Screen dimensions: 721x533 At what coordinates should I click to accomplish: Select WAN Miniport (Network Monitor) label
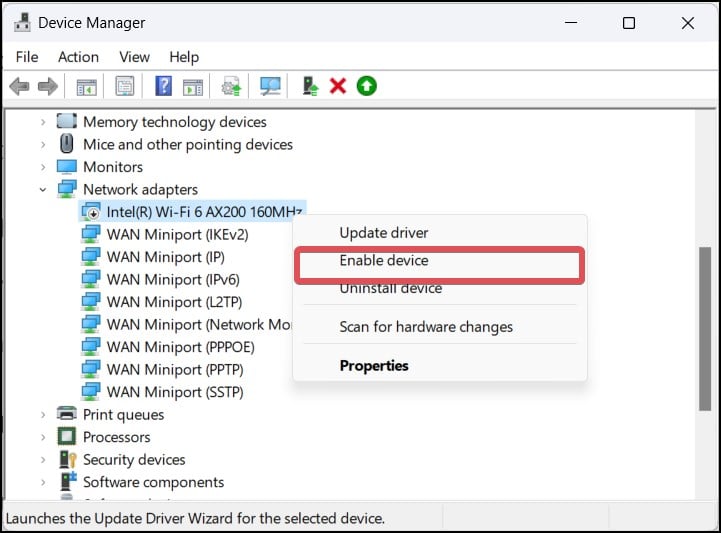(x=199, y=325)
